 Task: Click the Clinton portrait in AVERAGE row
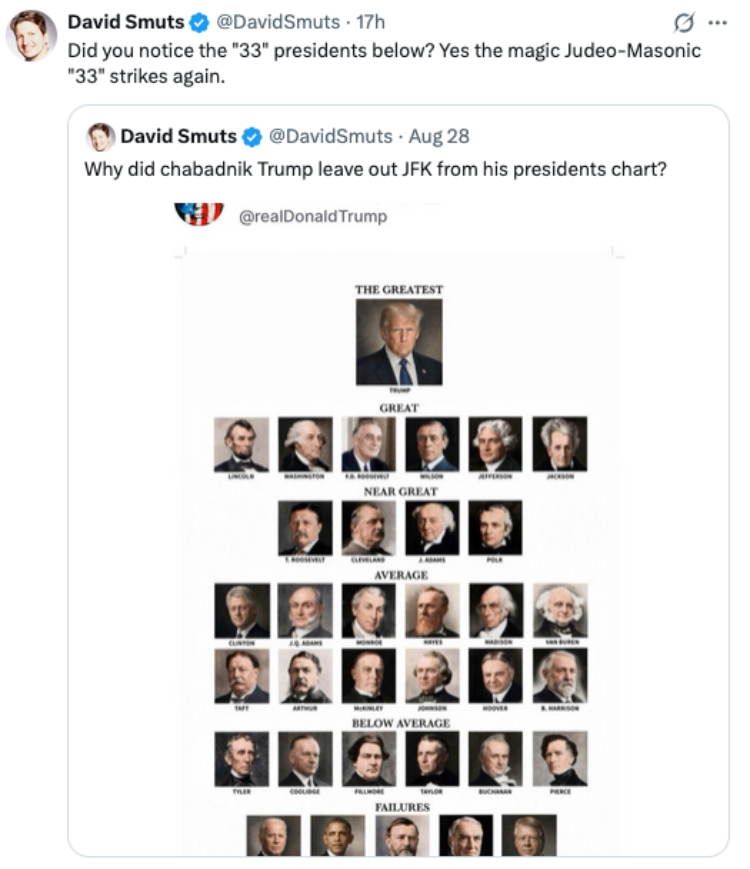point(242,611)
